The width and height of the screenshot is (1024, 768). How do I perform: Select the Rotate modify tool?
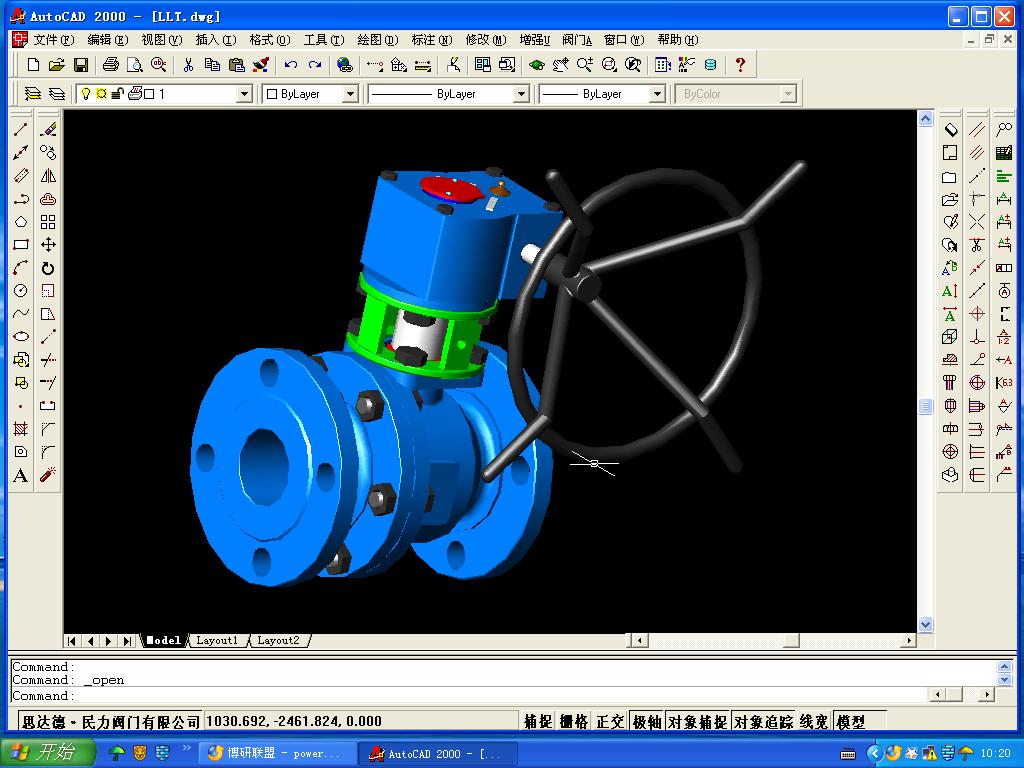(x=48, y=268)
